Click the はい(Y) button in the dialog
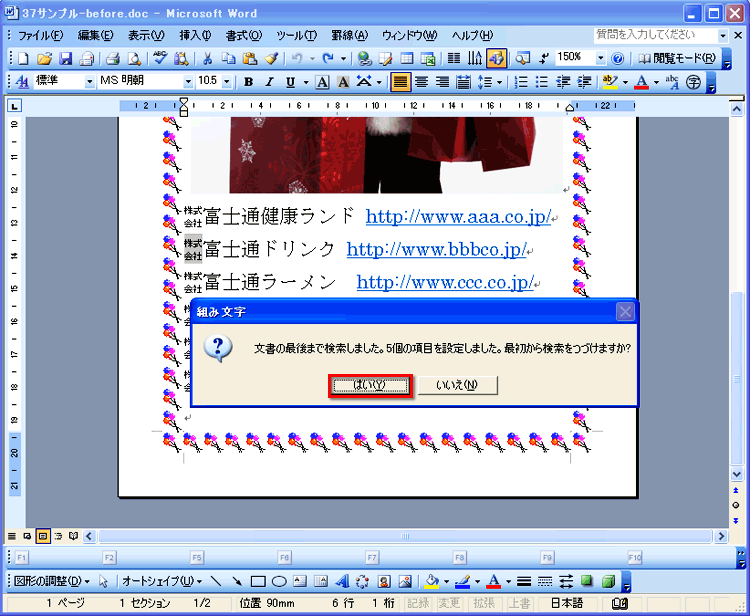Screen dimensions: 750x616 click(370, 385)
